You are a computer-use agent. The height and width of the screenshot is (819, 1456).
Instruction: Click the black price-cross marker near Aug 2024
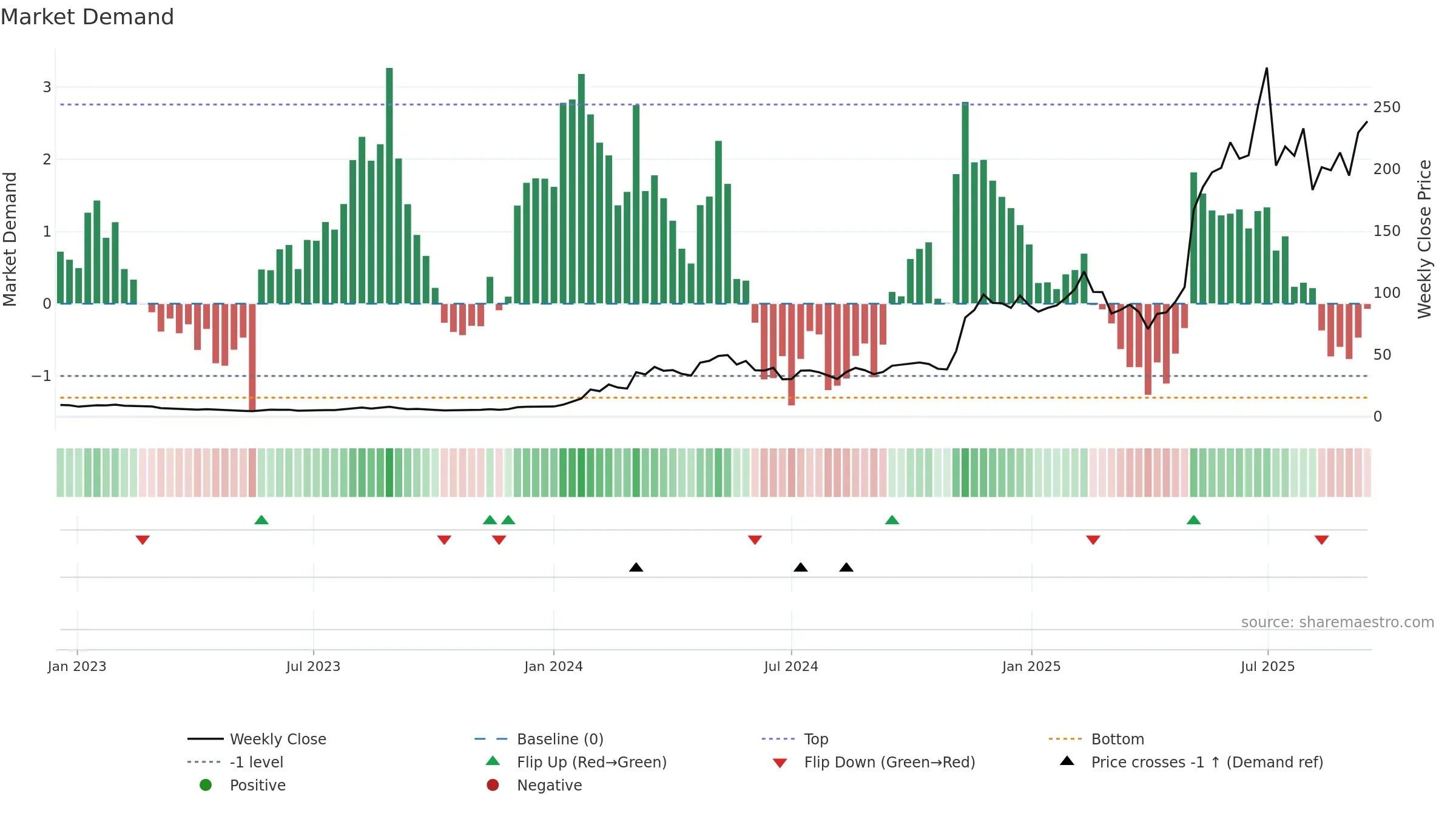[846, 567]
